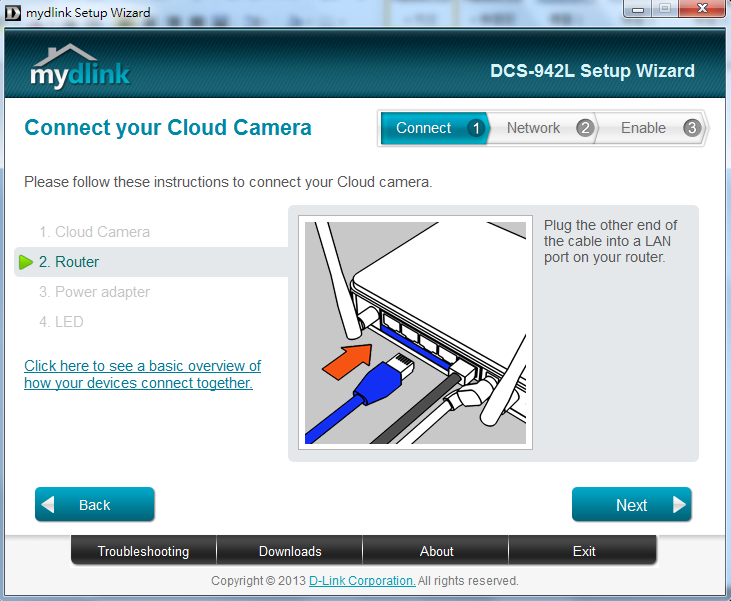Open the About menu item

pos(436,551)
